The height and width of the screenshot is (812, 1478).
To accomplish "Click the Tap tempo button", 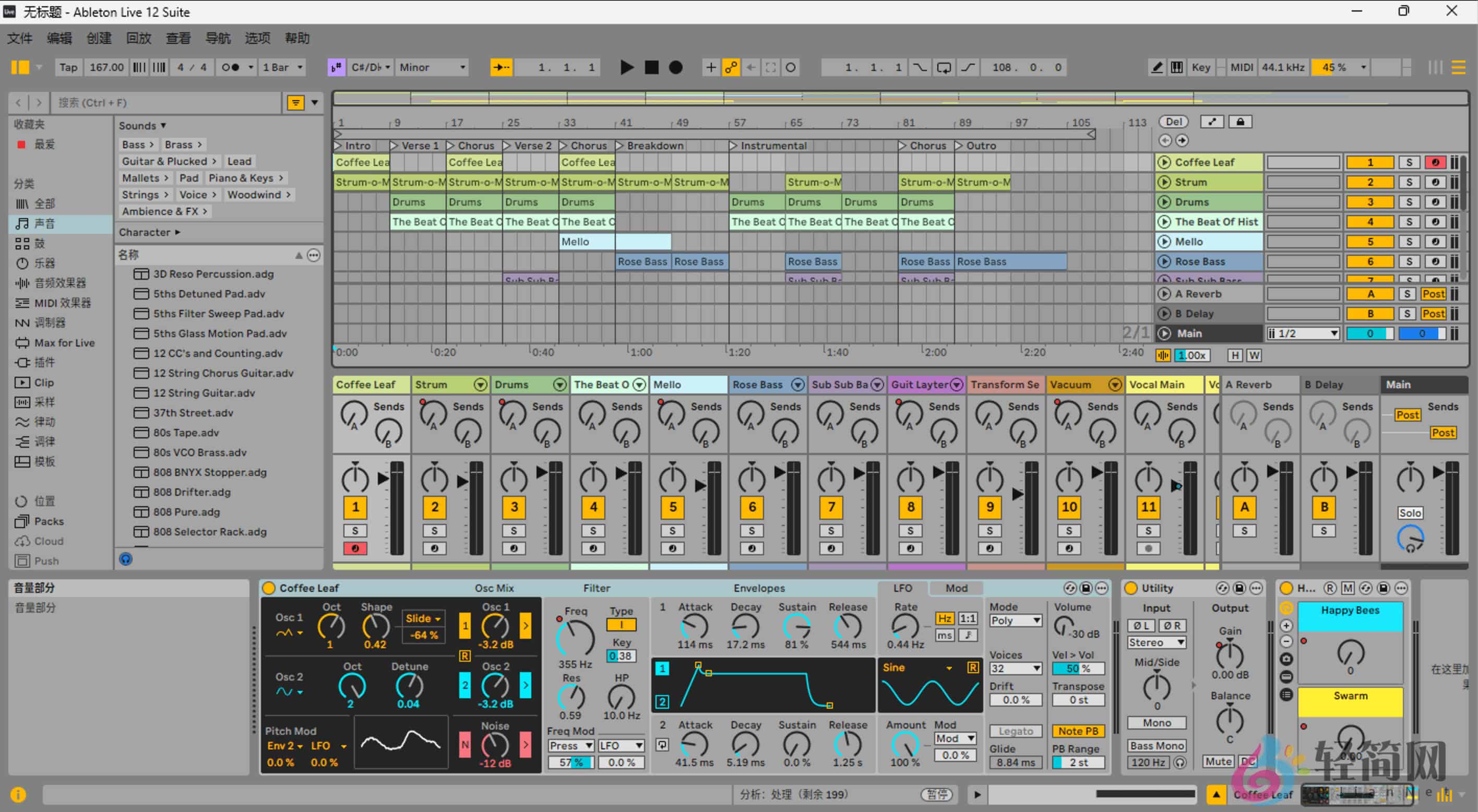I will 68,67.
